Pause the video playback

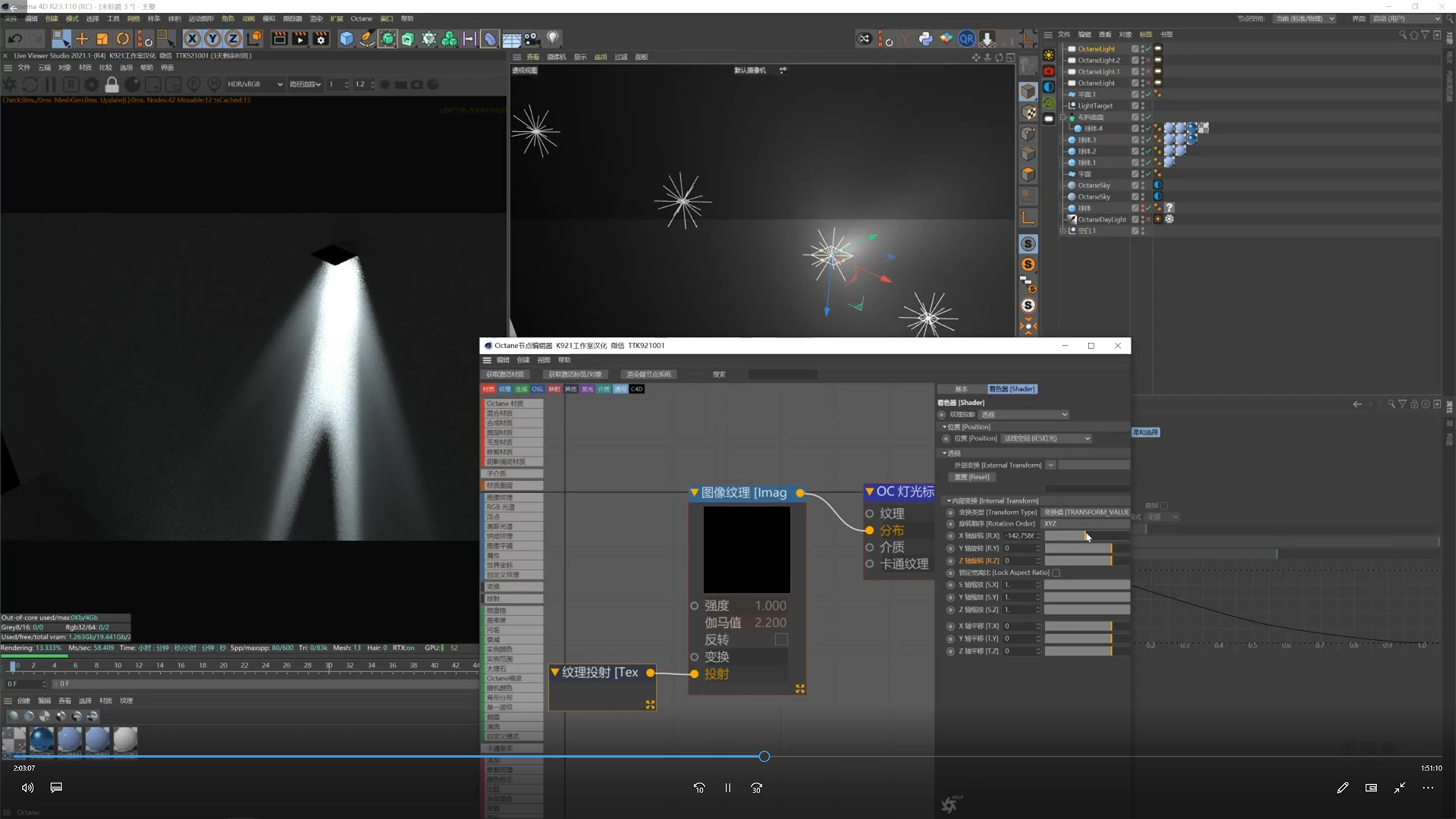pos(727,788)
